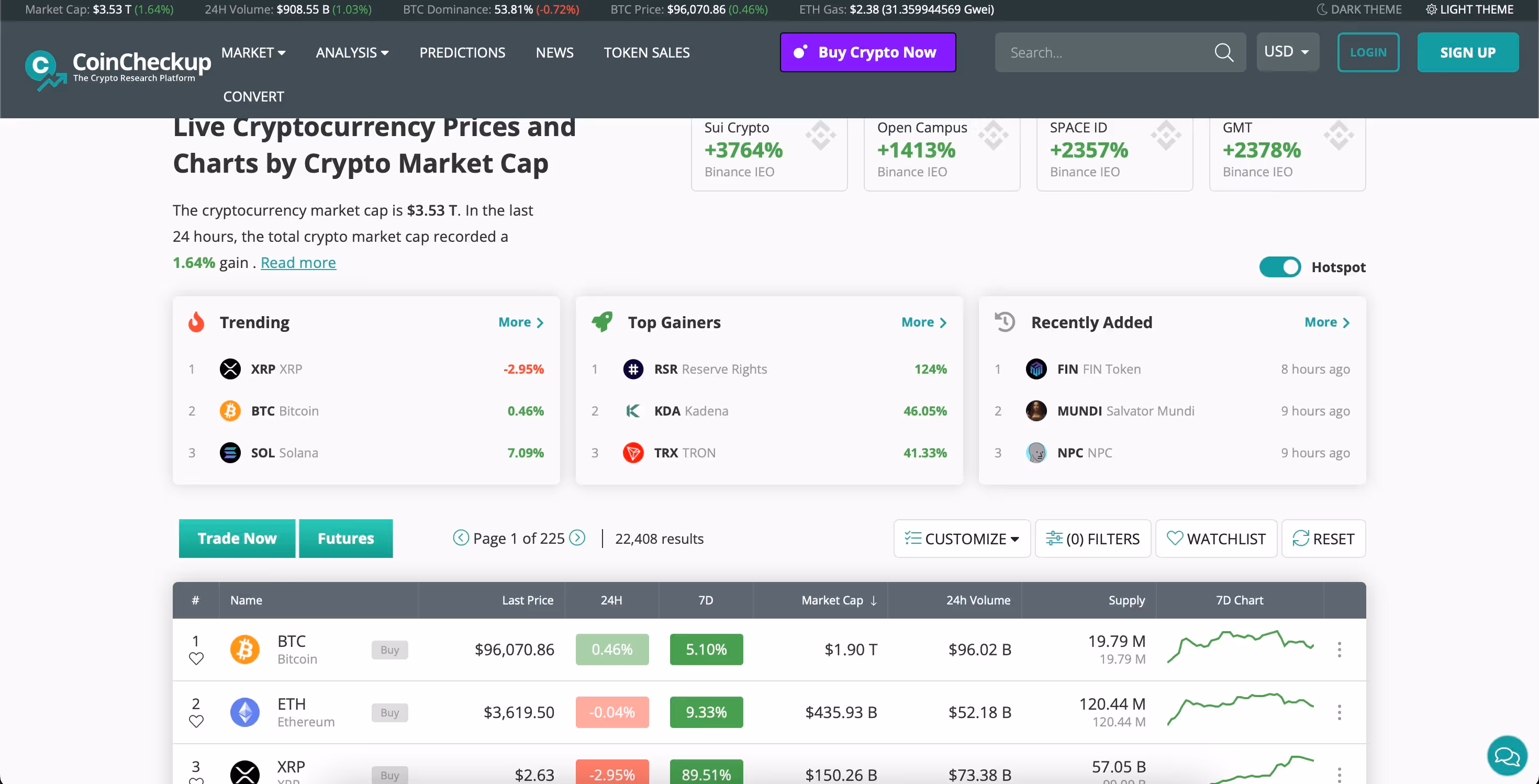Follow the Read more link
Viewport: 1539px width, 784px height.
298,263
